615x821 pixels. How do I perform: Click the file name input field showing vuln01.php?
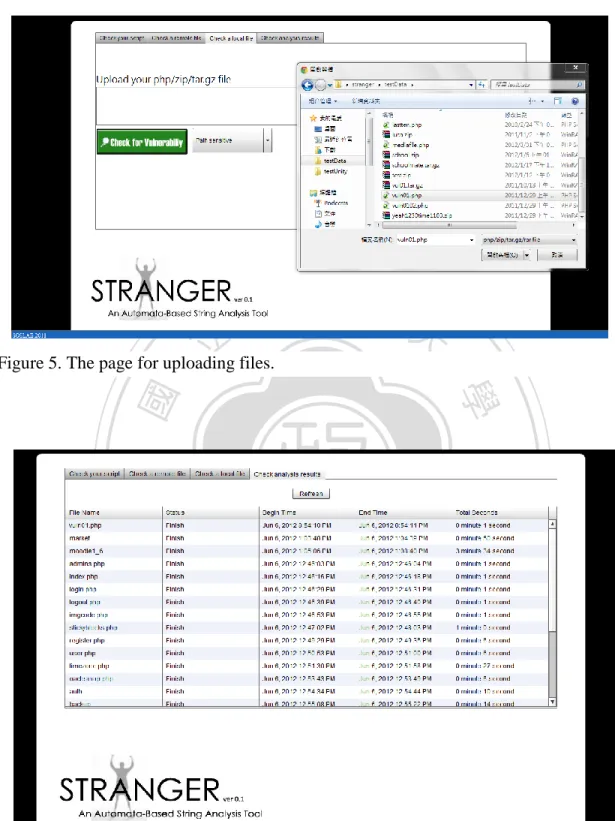click(431, 240)
